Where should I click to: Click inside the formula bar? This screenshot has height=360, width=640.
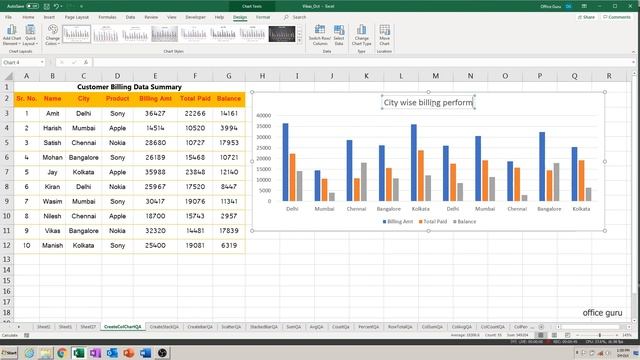(361, 62)
